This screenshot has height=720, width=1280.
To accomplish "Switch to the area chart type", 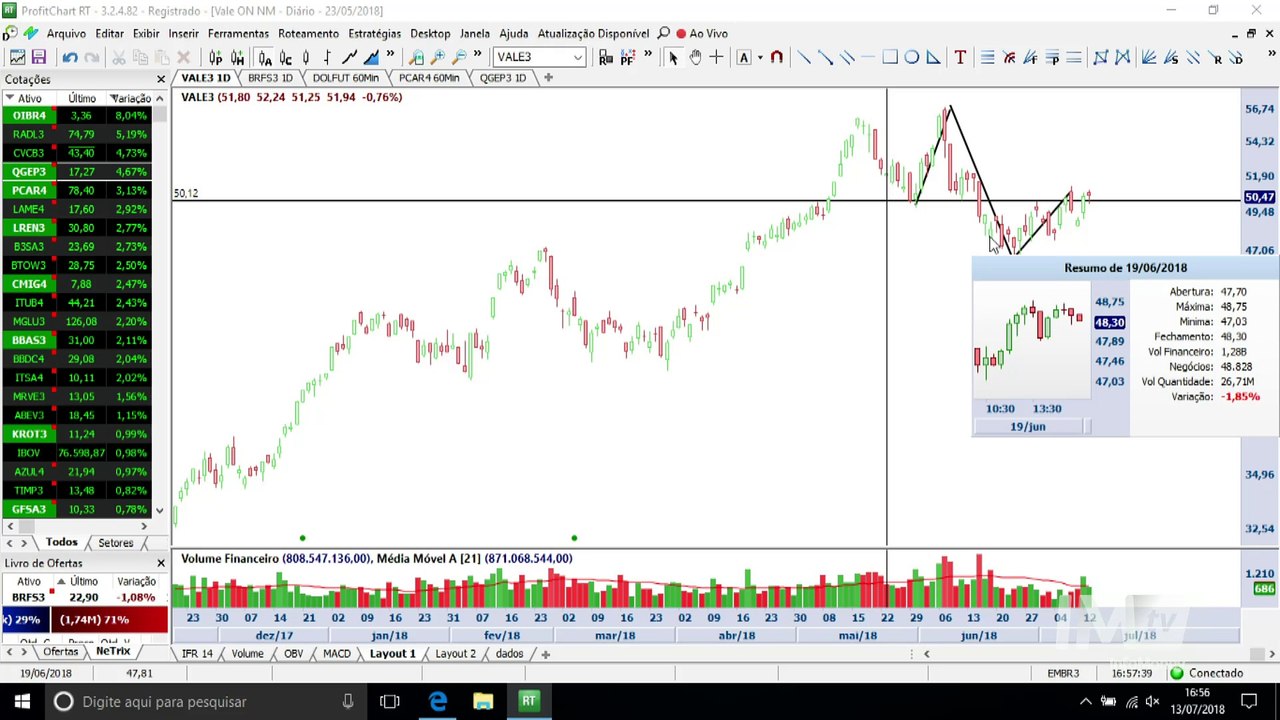I will (x=371, y=57).
